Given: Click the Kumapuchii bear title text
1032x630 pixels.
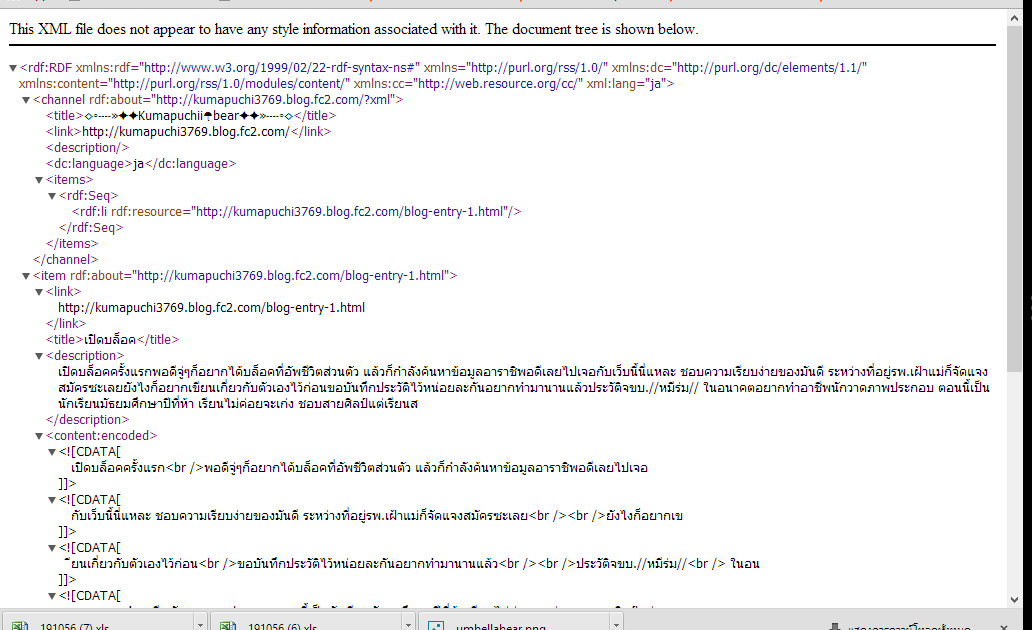Looking at the screenshot, I should [191, 116].
